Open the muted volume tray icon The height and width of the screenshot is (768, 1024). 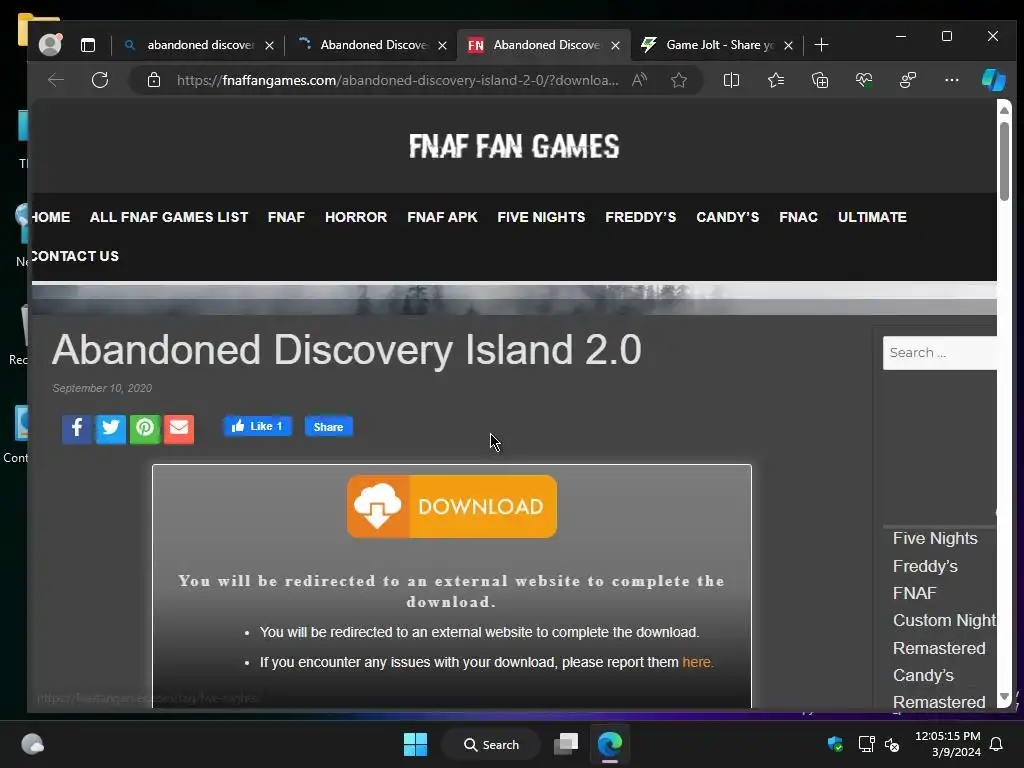[892, 744]
